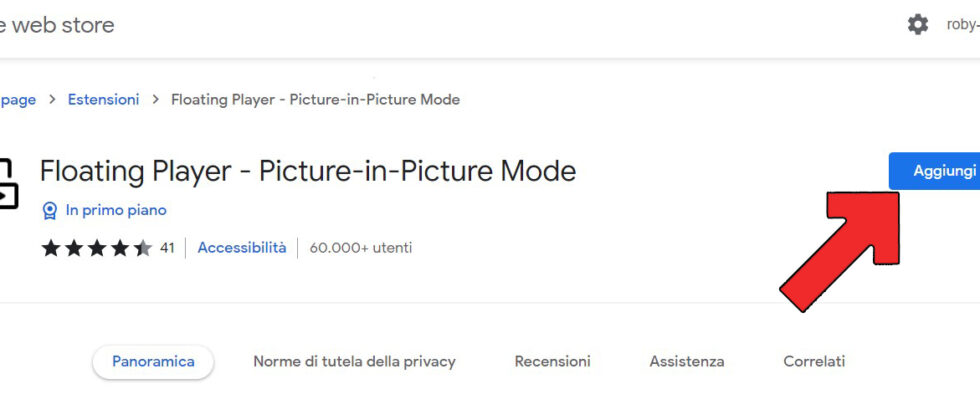Click the star rating icons
Image resolution: width=980 pixels, height=420 pixels.
tap(96, 248)
